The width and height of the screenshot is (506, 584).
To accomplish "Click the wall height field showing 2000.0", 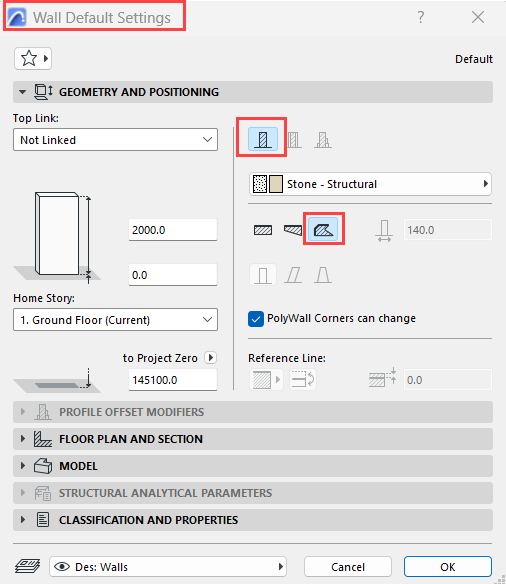I will [x=173, y=230].
